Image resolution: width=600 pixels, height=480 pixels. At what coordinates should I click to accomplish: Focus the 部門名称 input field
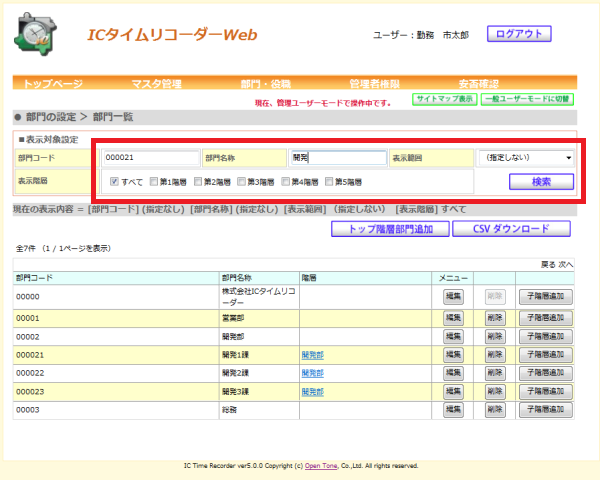click(x=338, y=157)
